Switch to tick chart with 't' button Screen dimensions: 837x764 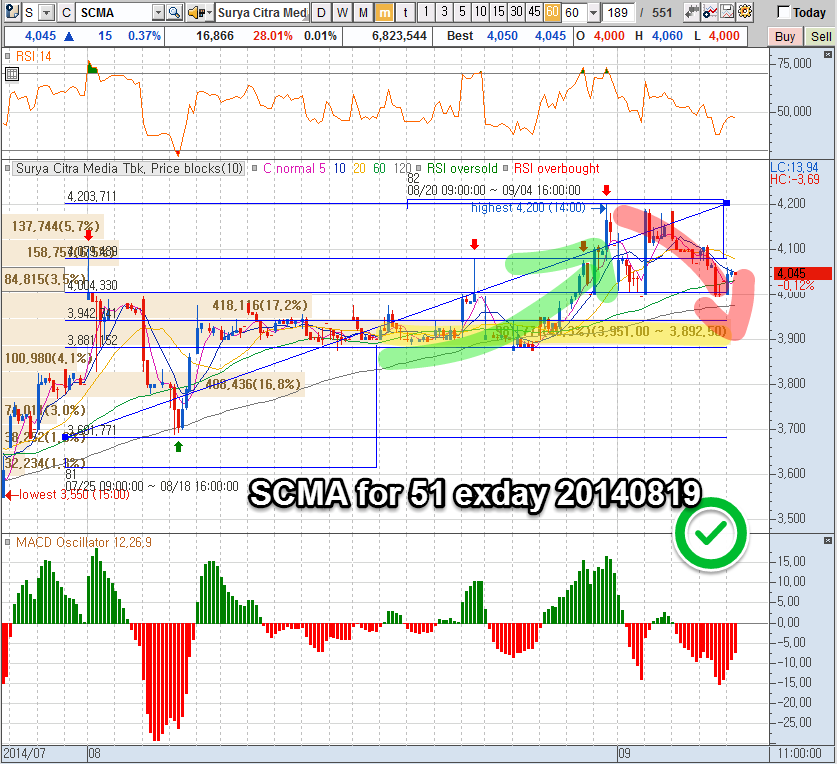405,12
